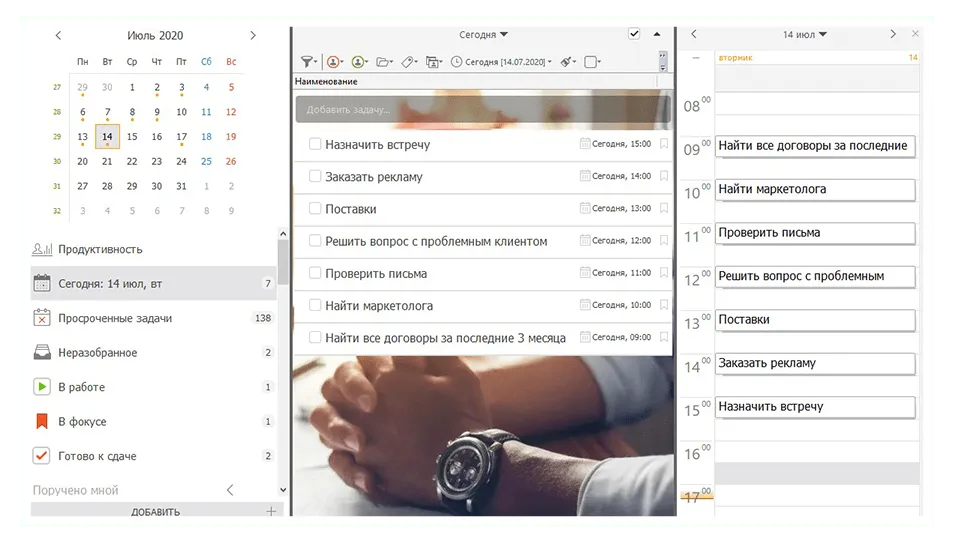Click the tag icon in the toolbar

408,62
